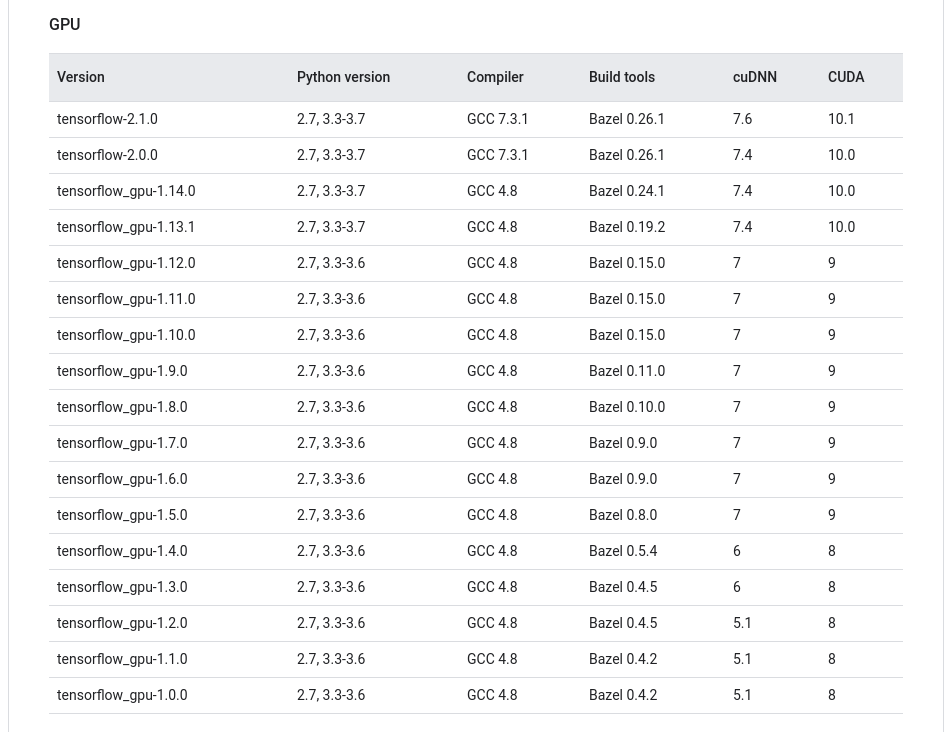Click Bazel 0.4.5 in tensorflow_gpu-1.2.0 row
Image resolution: width=947 pixels, height=732 pixels.
coord(623,623)
